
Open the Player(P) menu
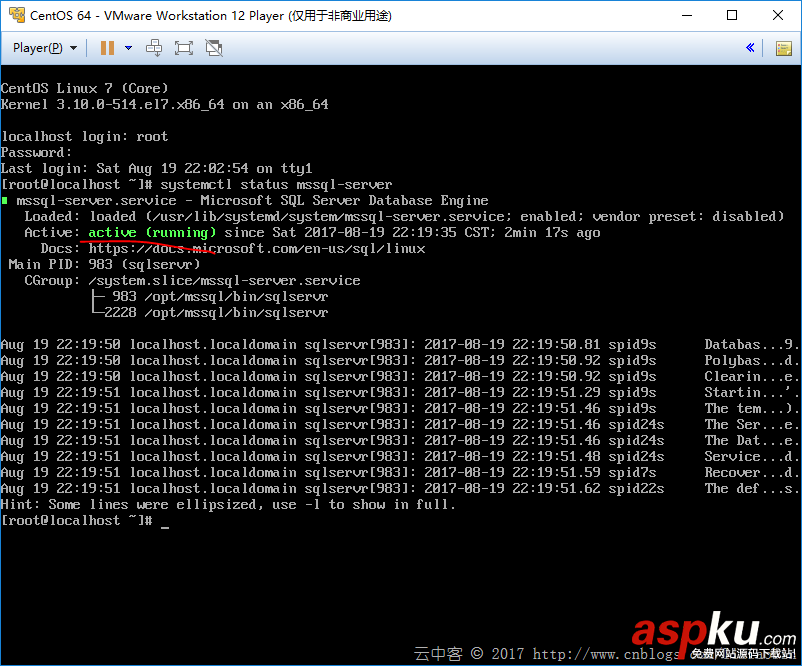[x=45, y=48]
